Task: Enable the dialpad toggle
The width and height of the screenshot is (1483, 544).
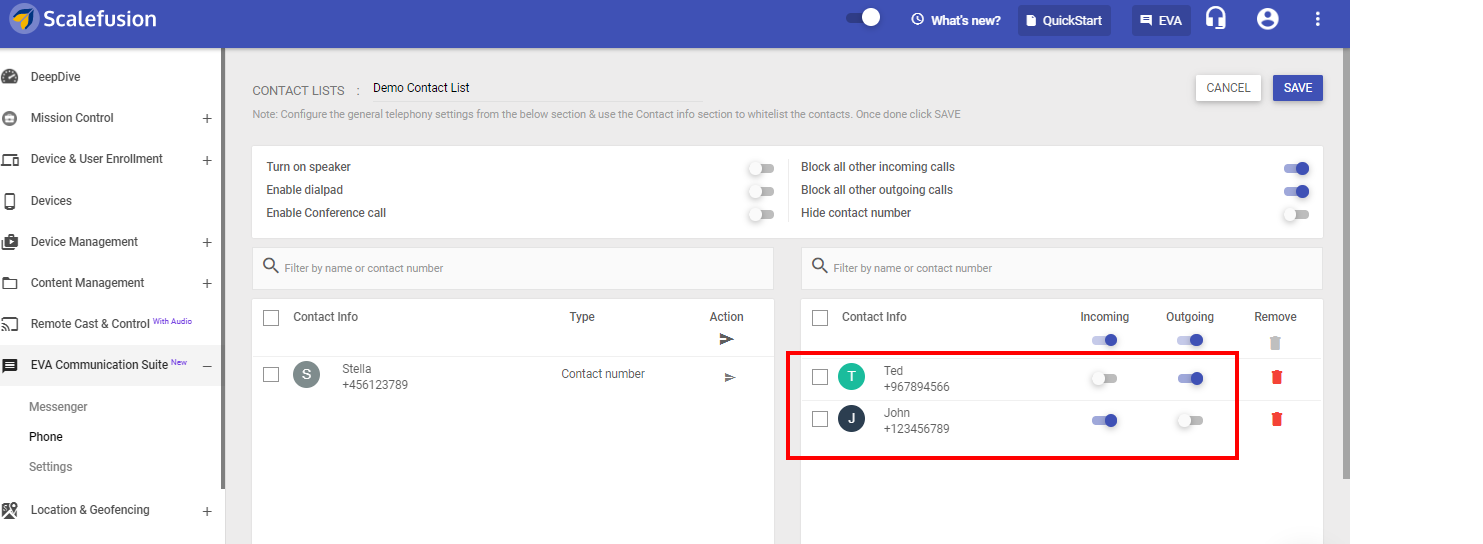Action: point(761,191)
